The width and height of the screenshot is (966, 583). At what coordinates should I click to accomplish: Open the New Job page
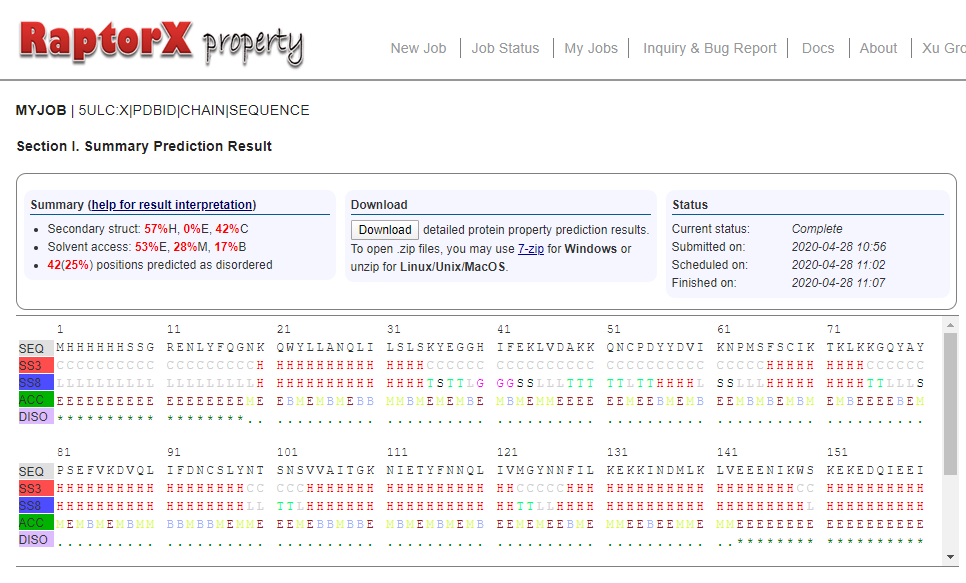(418, 48)
